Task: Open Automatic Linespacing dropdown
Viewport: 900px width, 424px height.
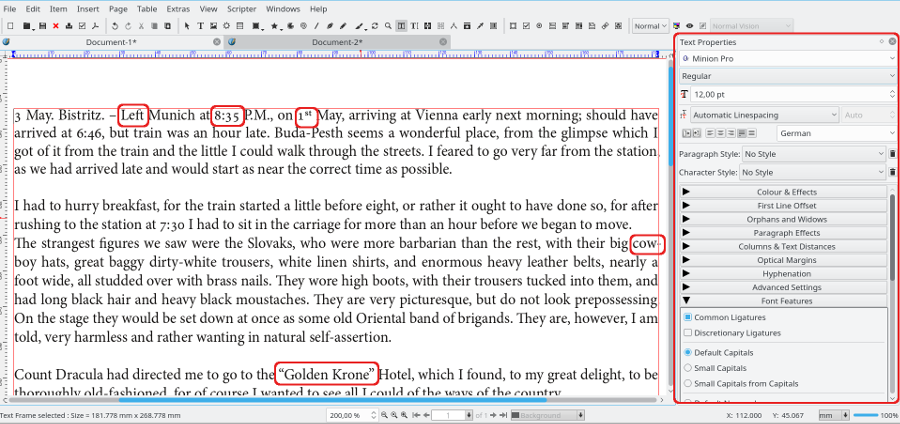Action: click(x=765, y=115)
